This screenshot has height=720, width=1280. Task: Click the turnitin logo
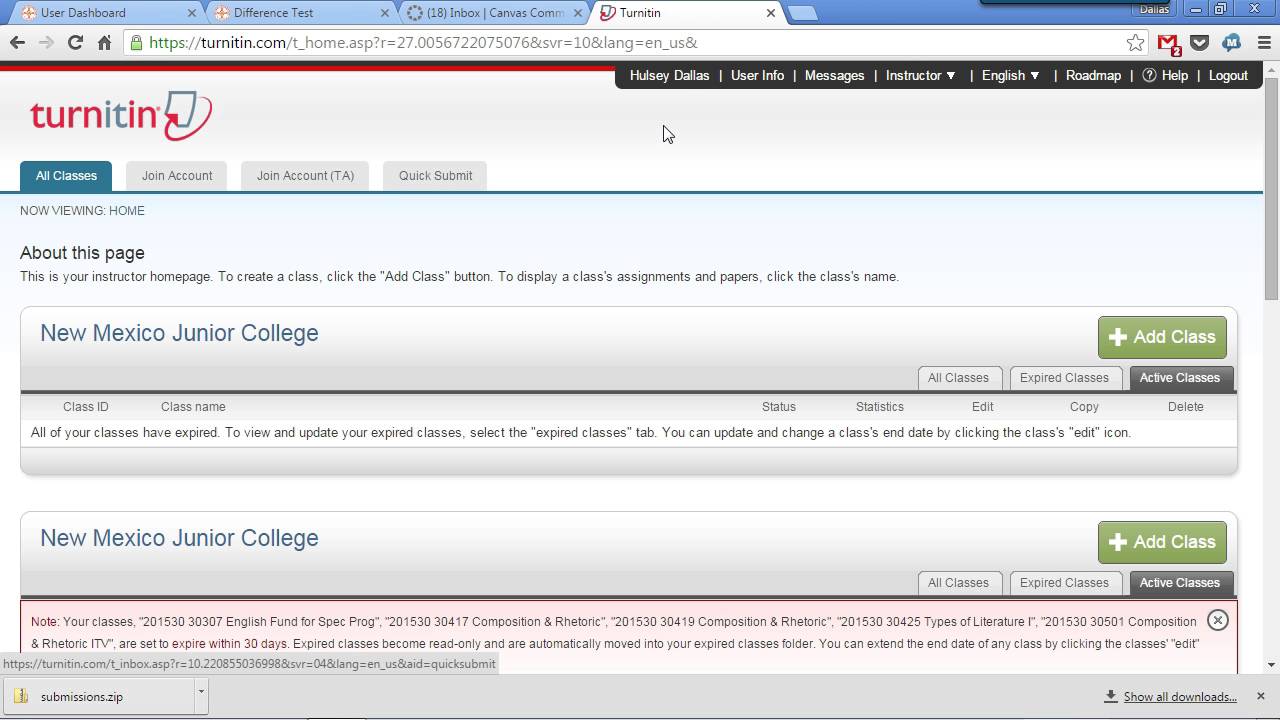coord(120,116)
